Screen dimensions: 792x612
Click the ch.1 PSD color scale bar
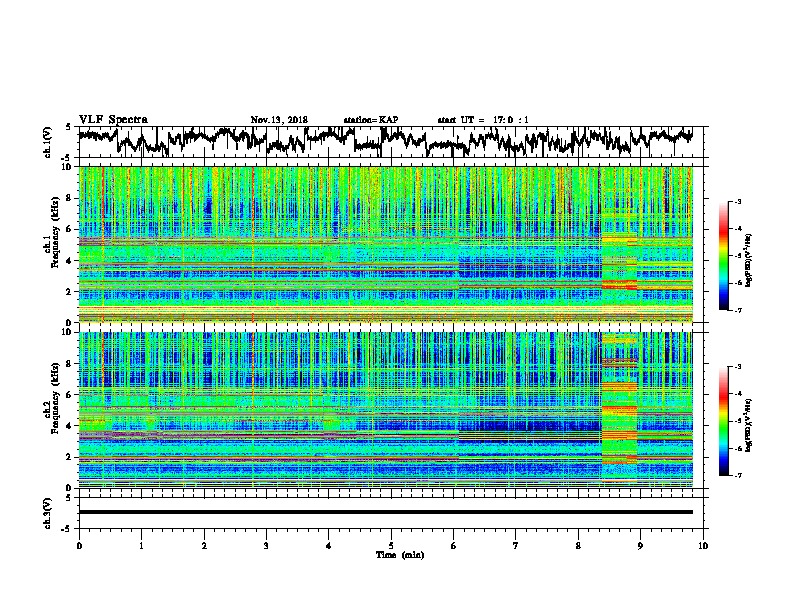[x=724, y=256]
